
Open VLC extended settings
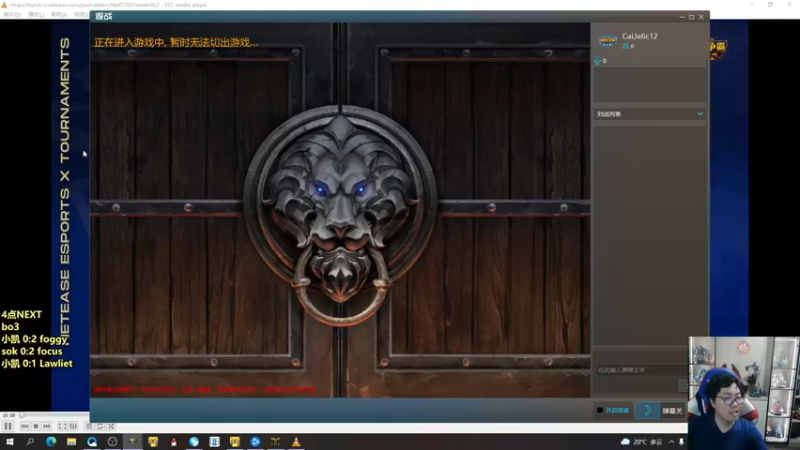[73, 427]
